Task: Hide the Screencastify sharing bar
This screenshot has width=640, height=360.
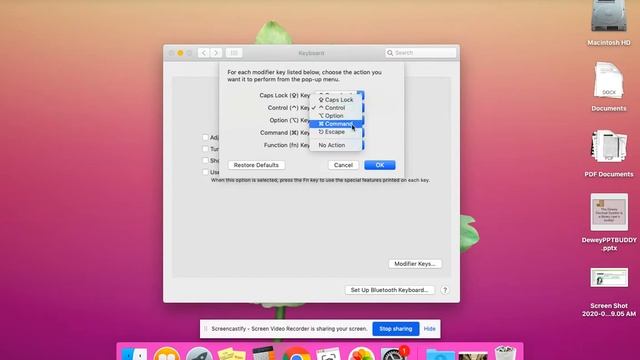Action: tap(429, 329)
